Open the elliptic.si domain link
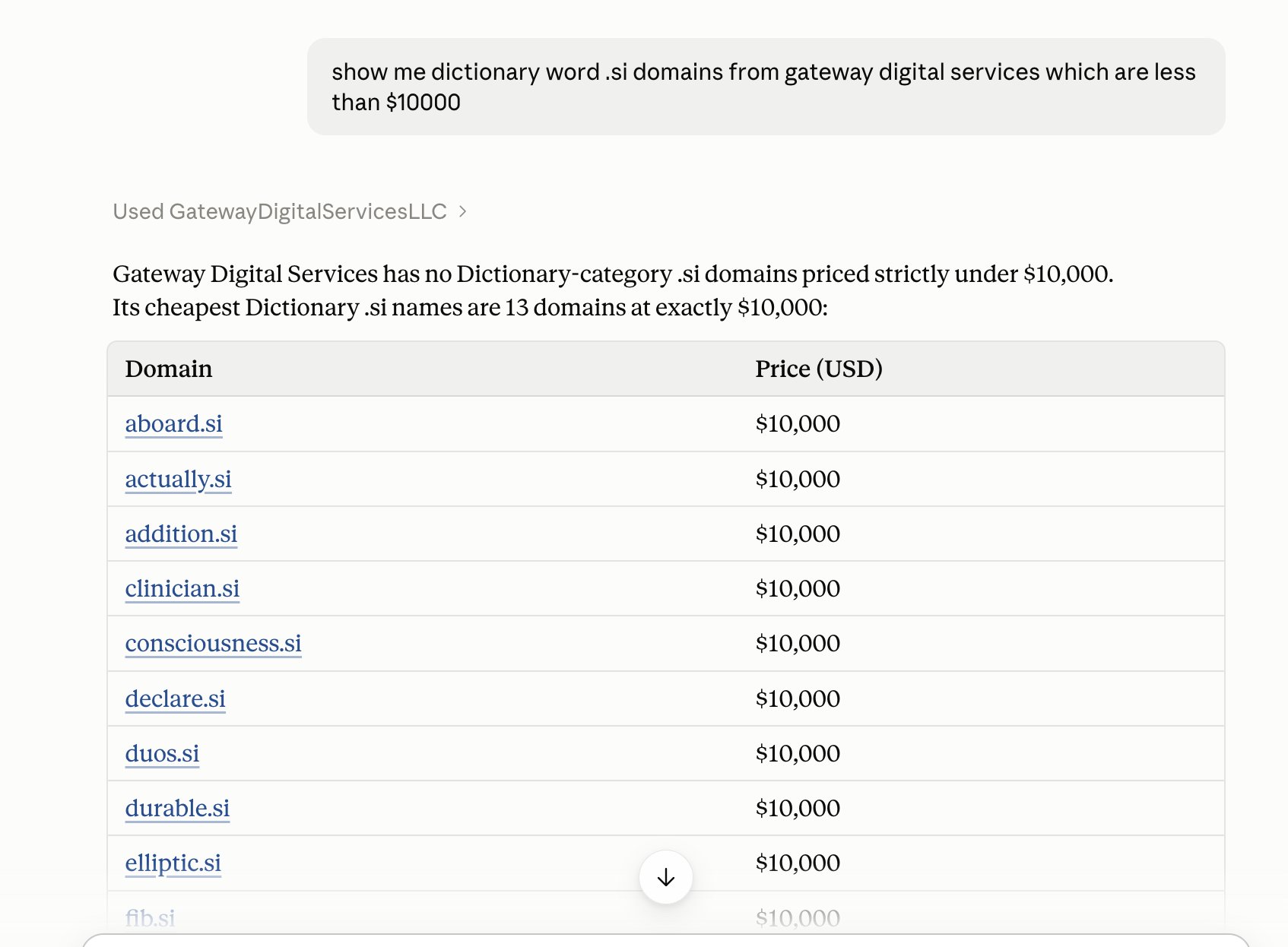The image size is (1288, 947). tap(173, 863)
